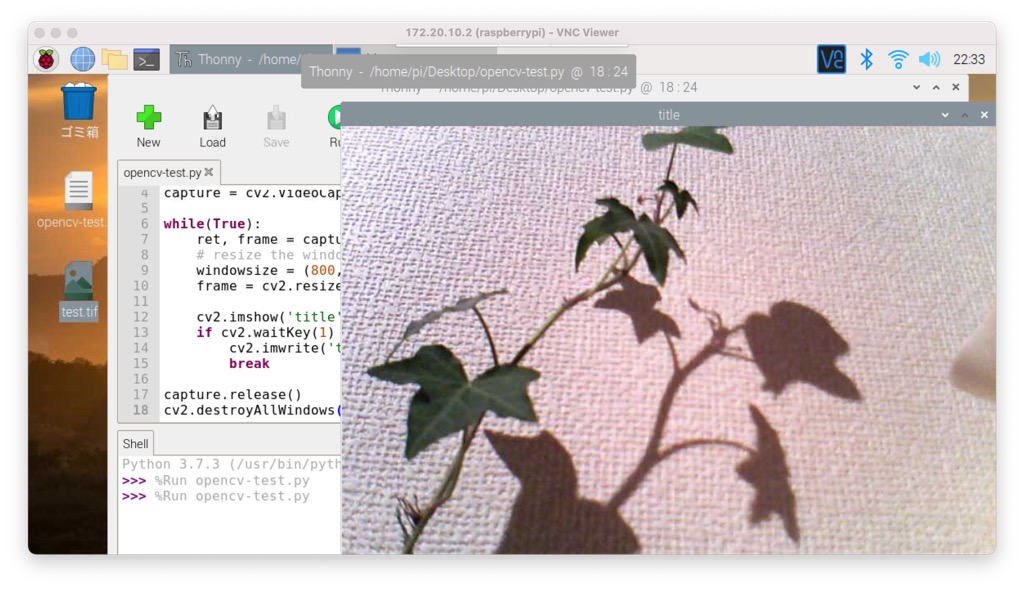Click the clock showing 22:33

pos(969,59)
